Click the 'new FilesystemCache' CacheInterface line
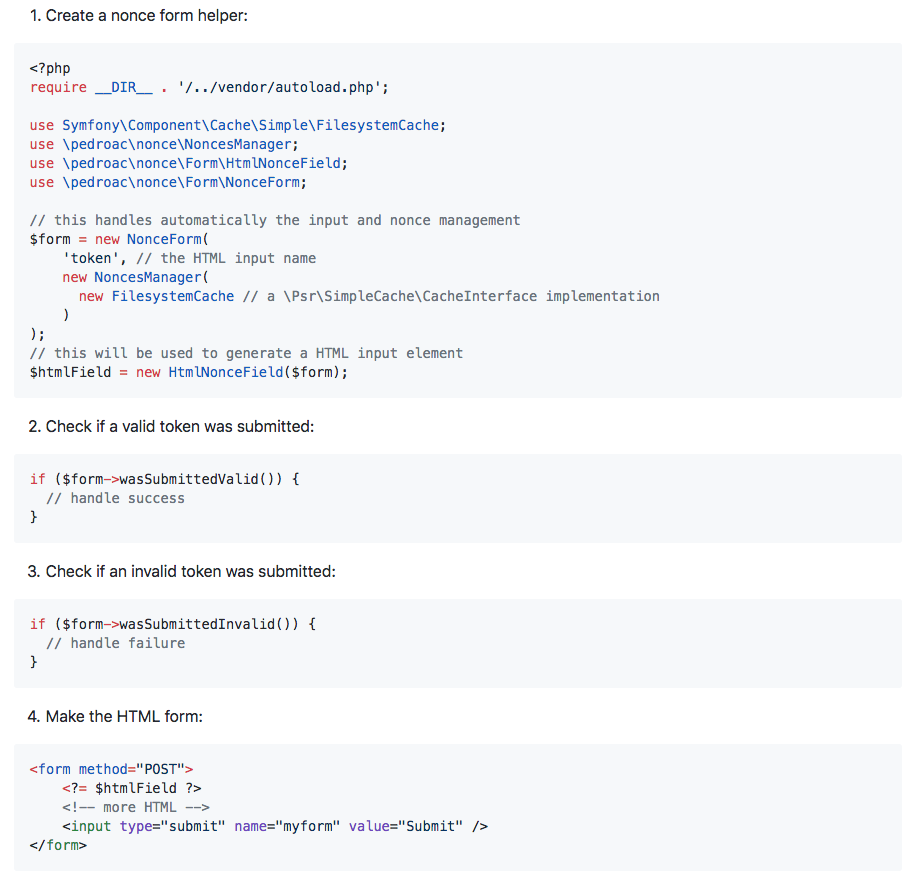Viewport: 924px width, 885px height. [x=369, y=296]
